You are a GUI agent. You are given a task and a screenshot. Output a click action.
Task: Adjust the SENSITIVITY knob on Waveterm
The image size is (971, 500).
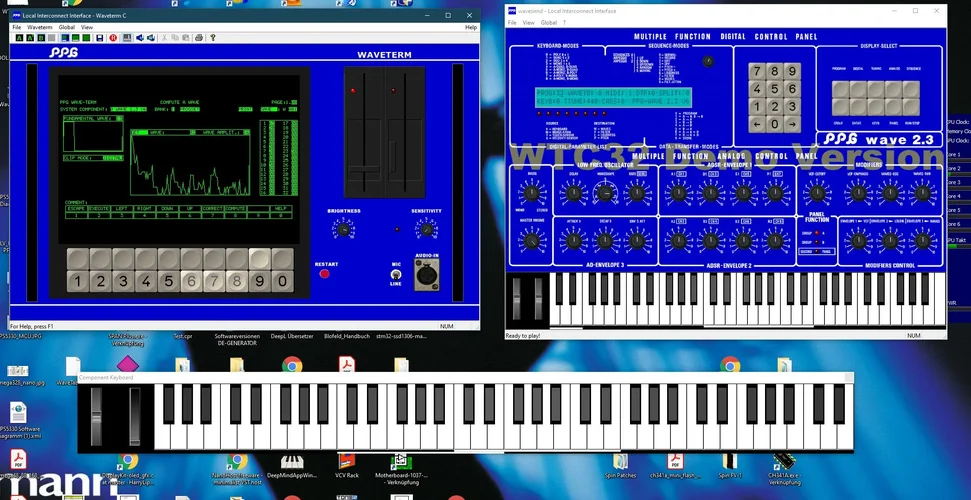[x=426, y=230]
